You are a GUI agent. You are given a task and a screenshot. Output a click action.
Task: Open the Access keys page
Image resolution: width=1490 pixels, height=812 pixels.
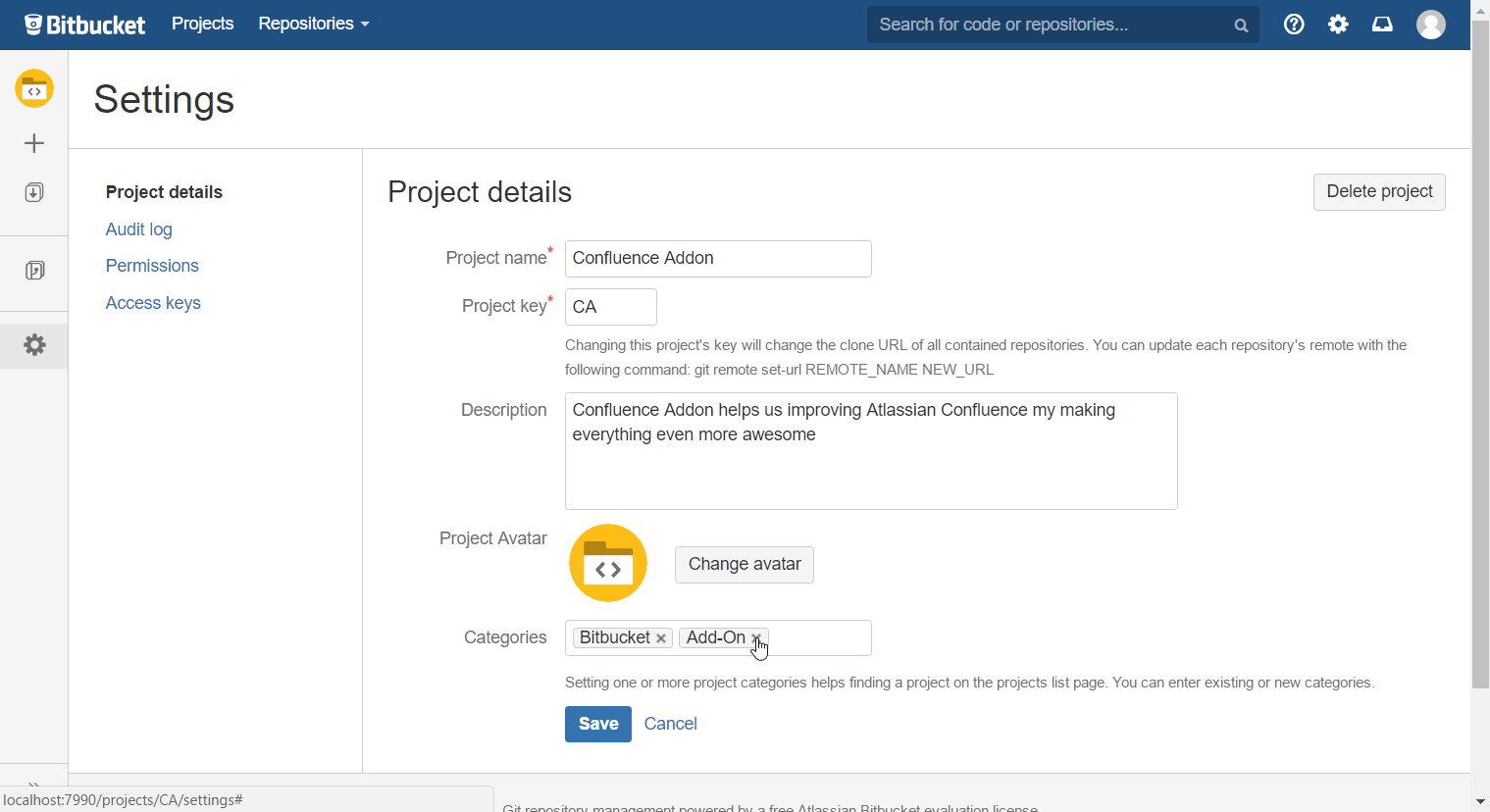[153, 302]
